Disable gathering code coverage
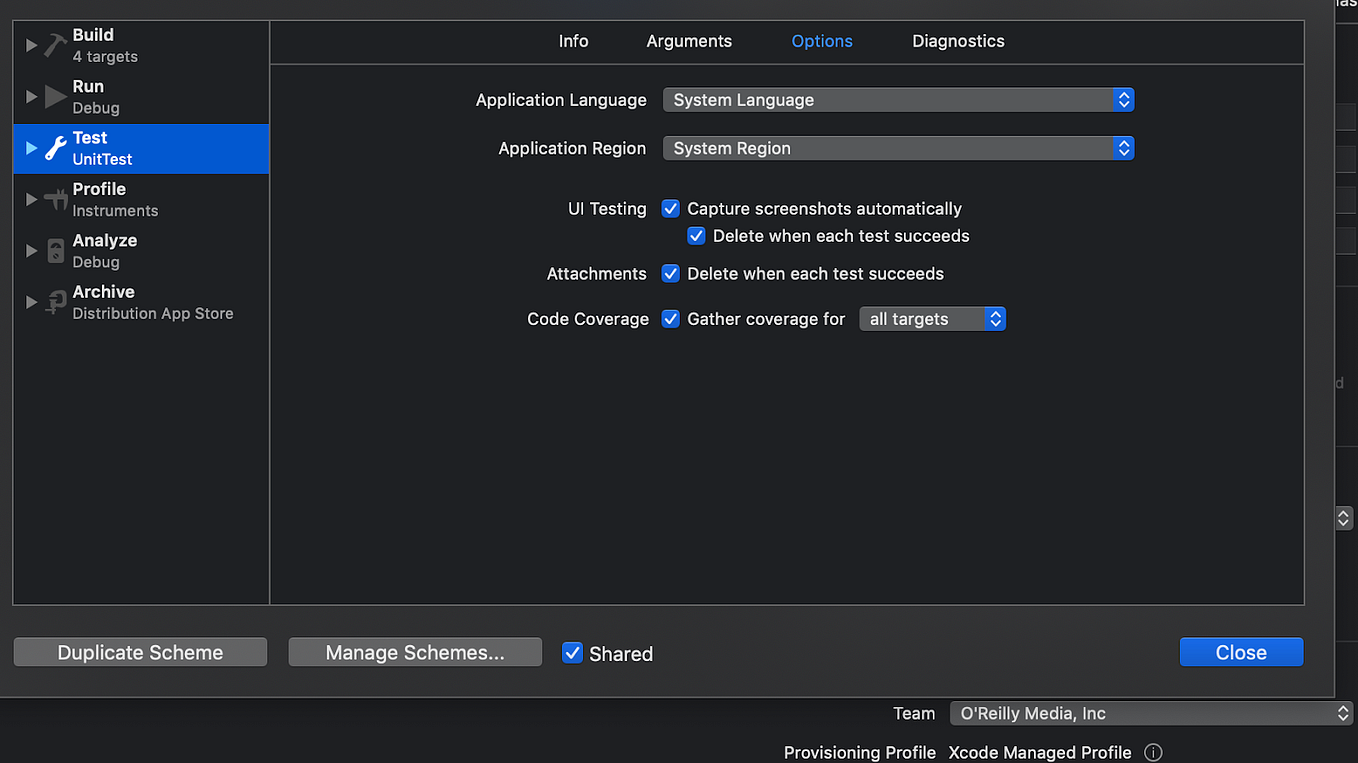The height and width of the screenshot is (763, 1358). pos(670,318)
